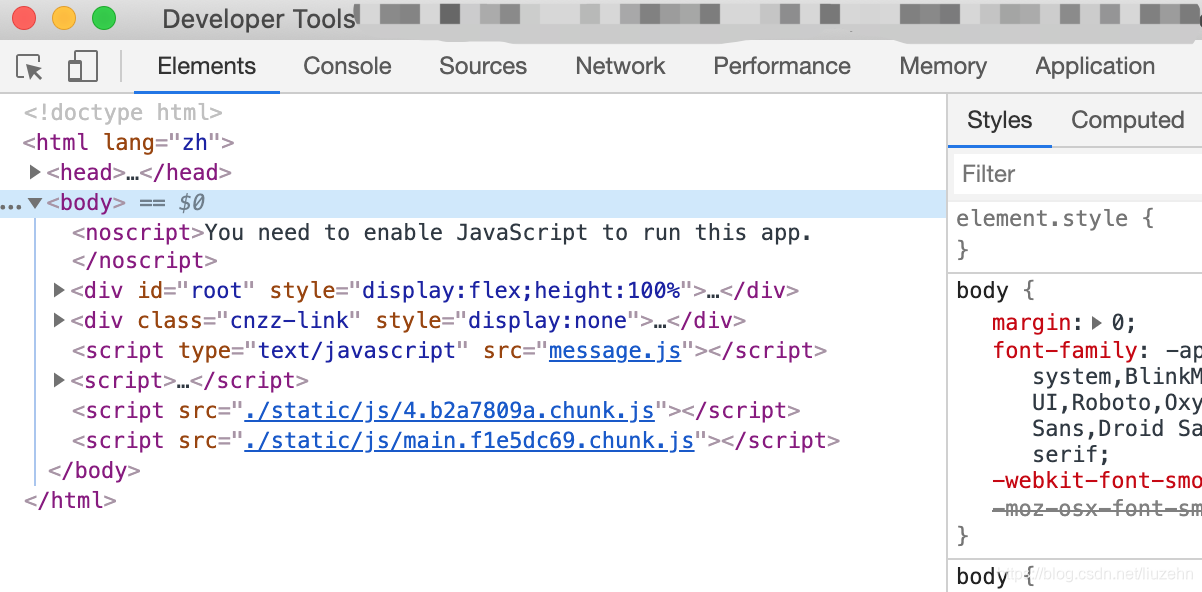Screen dimensions: 1202x592
Task: Toggle the device toolbar icon
Action: (x=82, y=67)
